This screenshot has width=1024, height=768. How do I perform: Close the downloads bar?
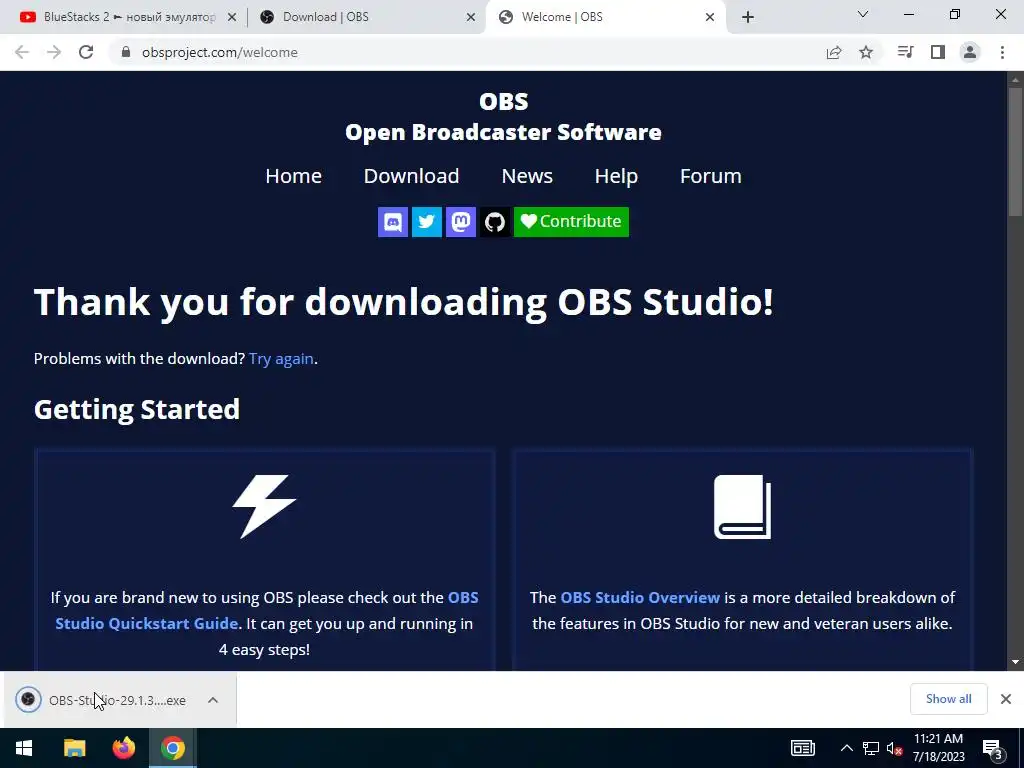coord(1006,699)
